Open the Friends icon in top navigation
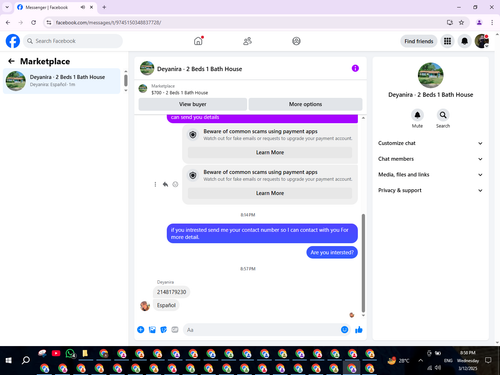The height and width of the screenshot is (375, 500). coord(247,41)
